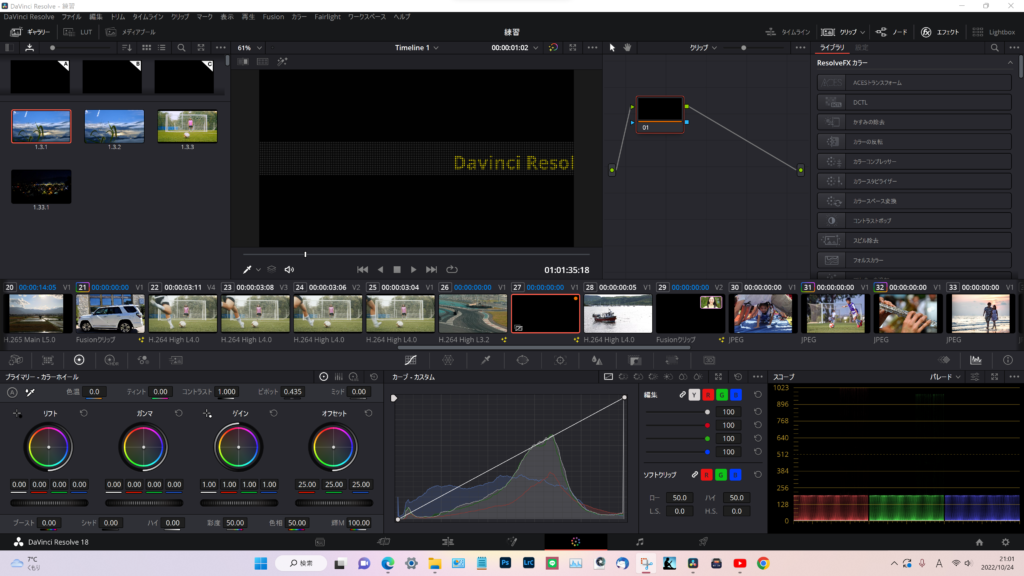Select the hand pan tool in node editor
The height and width of the screenshot is (576, 1024).
pyautogui.click(x=627, y=48)
